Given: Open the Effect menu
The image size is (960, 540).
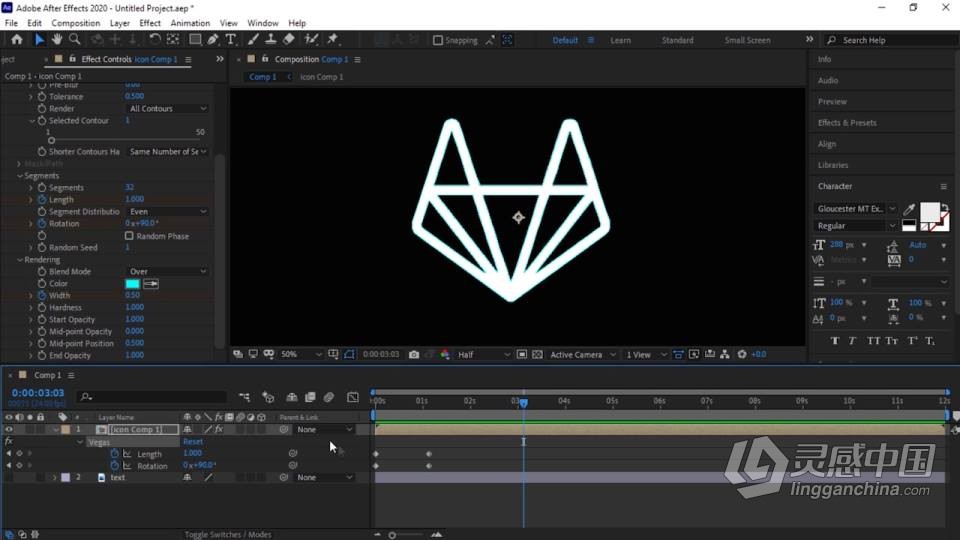Looking at the screenshot, I should coord(150,23).
